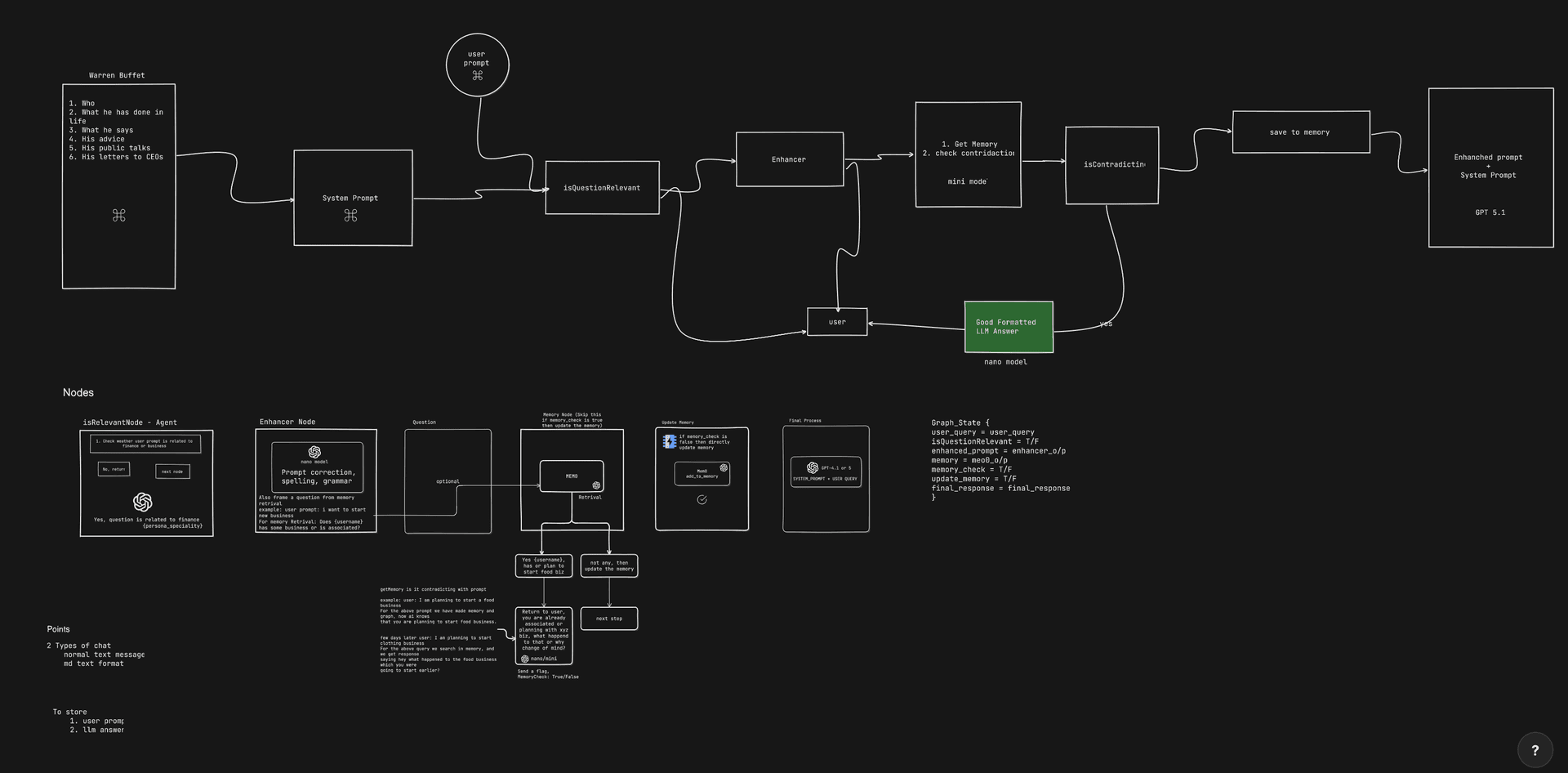
Task: Click the 'next node' box in isRelevantNode
Action: [x=172, y=471]
